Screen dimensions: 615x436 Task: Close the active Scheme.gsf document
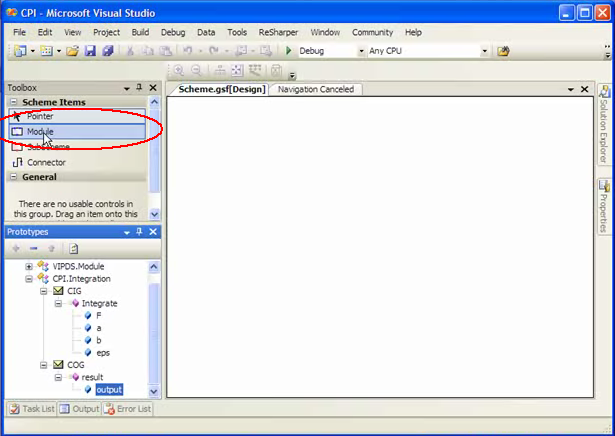coord(584,89)
